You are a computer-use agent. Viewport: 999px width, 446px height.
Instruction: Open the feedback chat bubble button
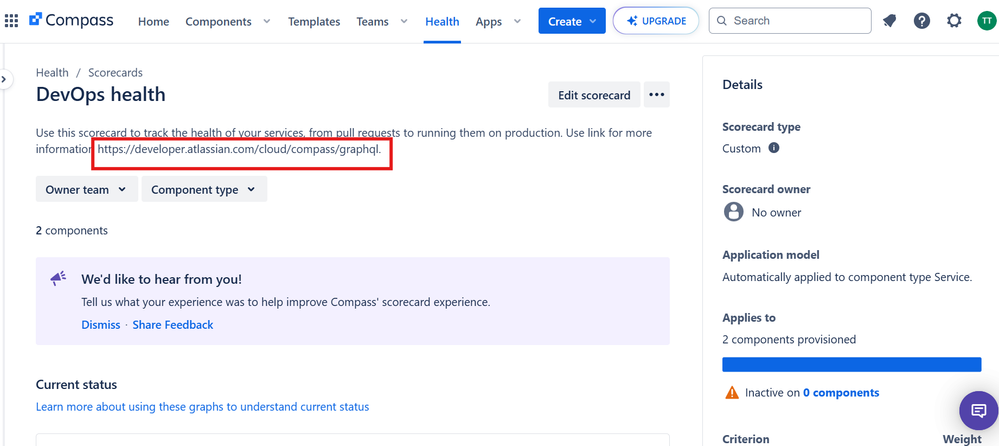979,410
